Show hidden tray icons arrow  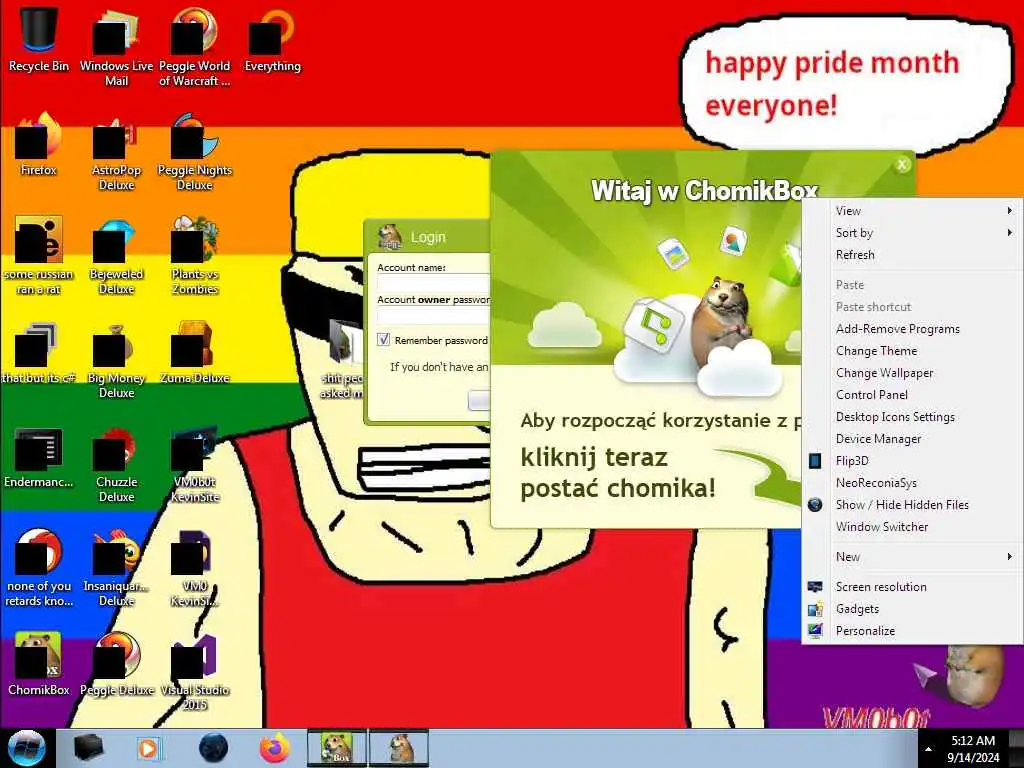928,749
